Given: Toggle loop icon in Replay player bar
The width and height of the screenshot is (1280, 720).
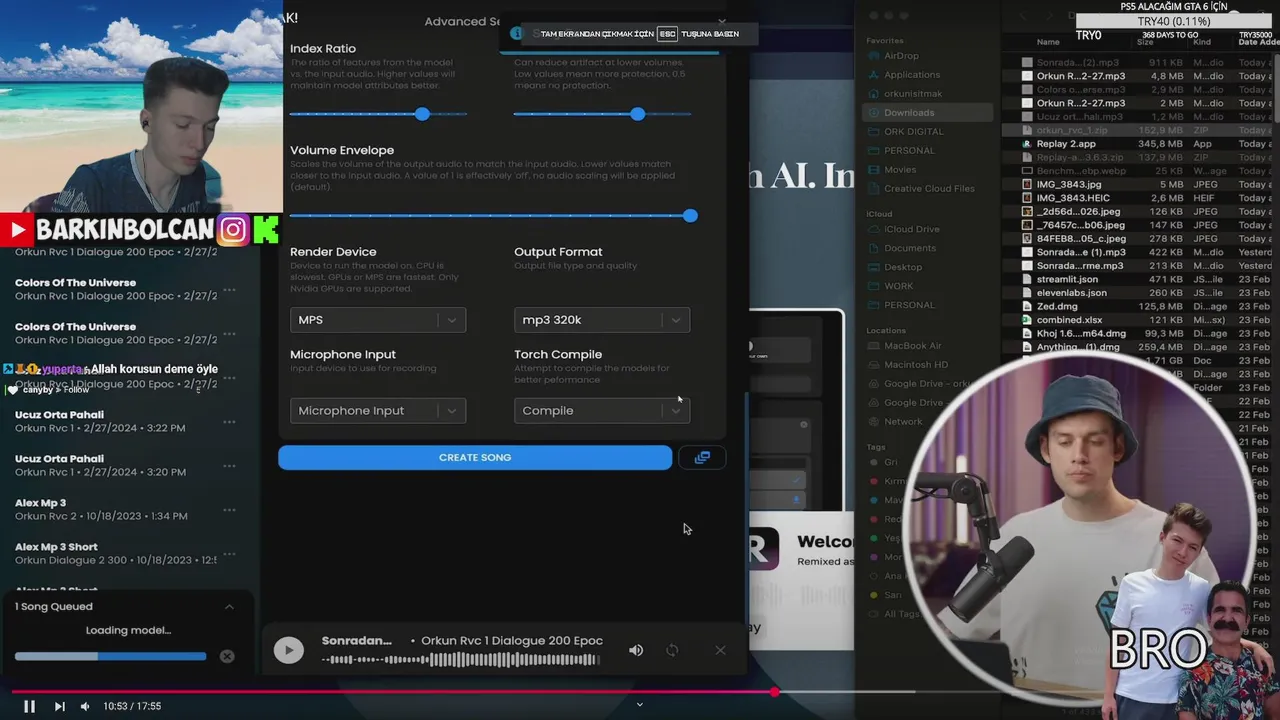Looking at the screenshot, I should pos(672,650).
